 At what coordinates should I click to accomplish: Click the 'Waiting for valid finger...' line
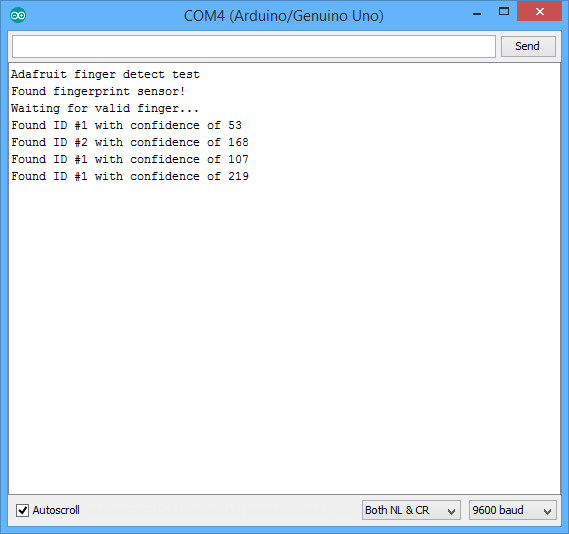pyautogui.click(x=105, y=108)
